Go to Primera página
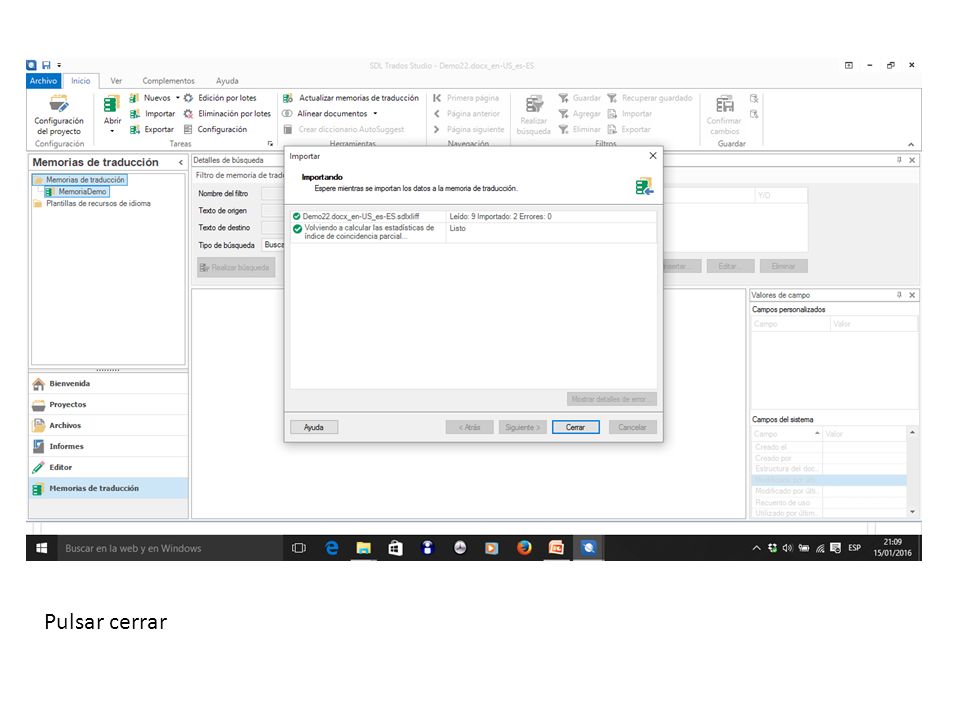This screenshot has height=720, width=960. click(466, 98)
